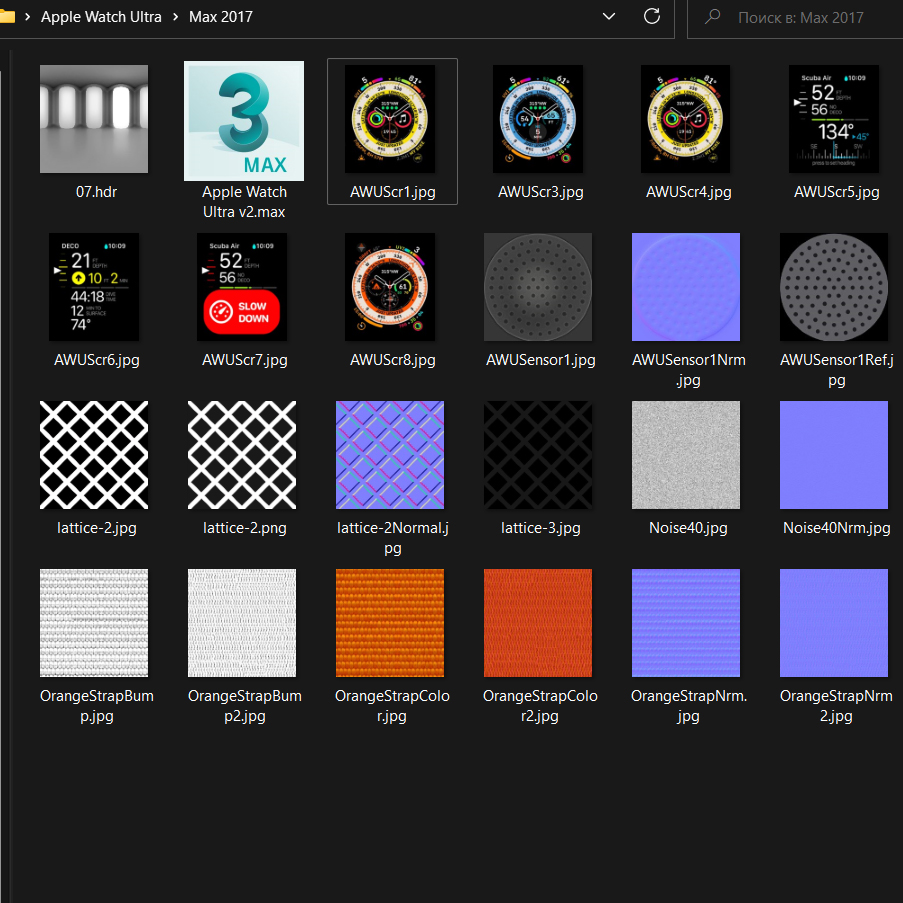Screen dimensions: 903x903
Task: Click the AWUScr7.jpg file name label
Action: [x=245, y=360]
